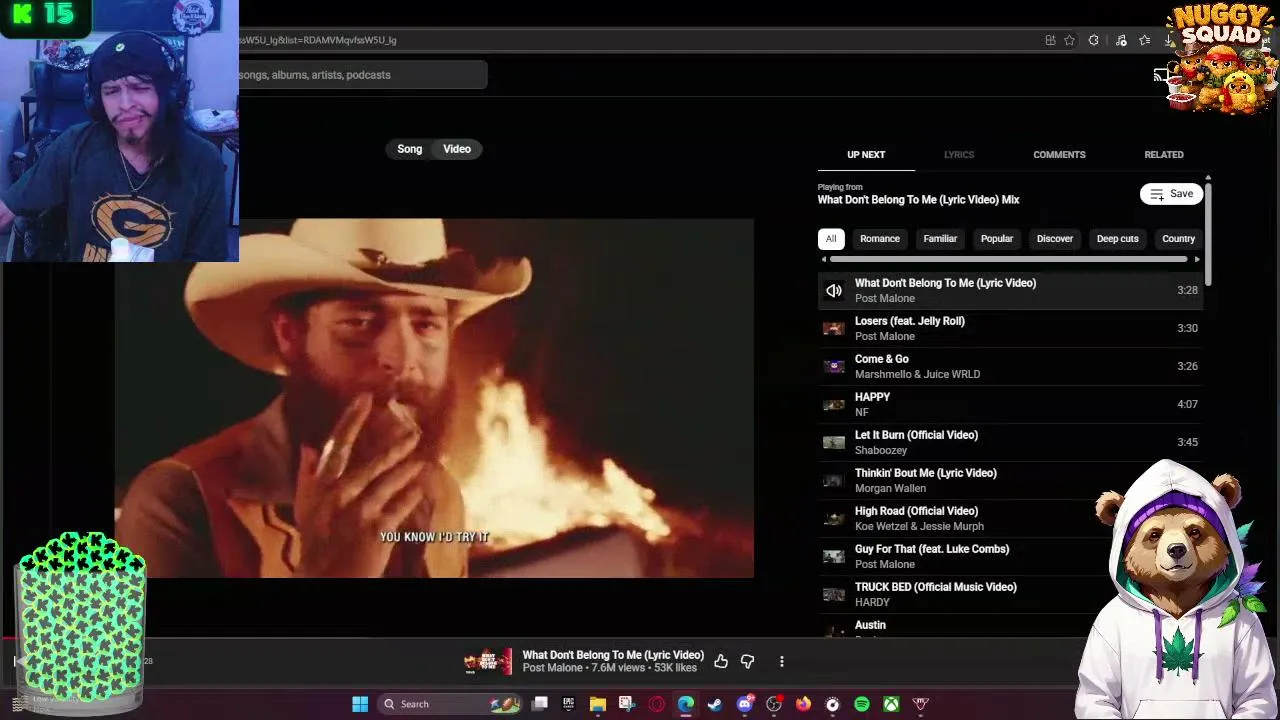Open Snipping Tool on the taskbar

coord(627,704)
